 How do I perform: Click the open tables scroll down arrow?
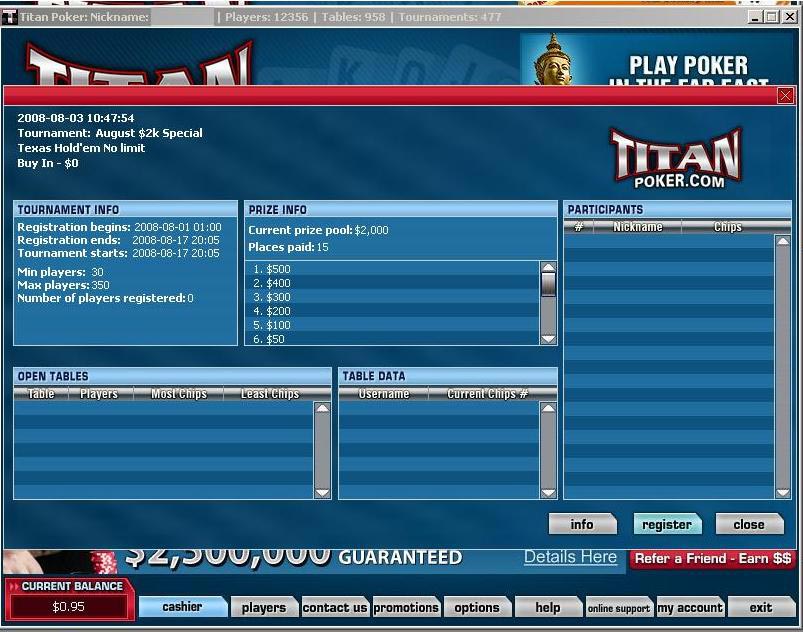(x=323, y=493)
